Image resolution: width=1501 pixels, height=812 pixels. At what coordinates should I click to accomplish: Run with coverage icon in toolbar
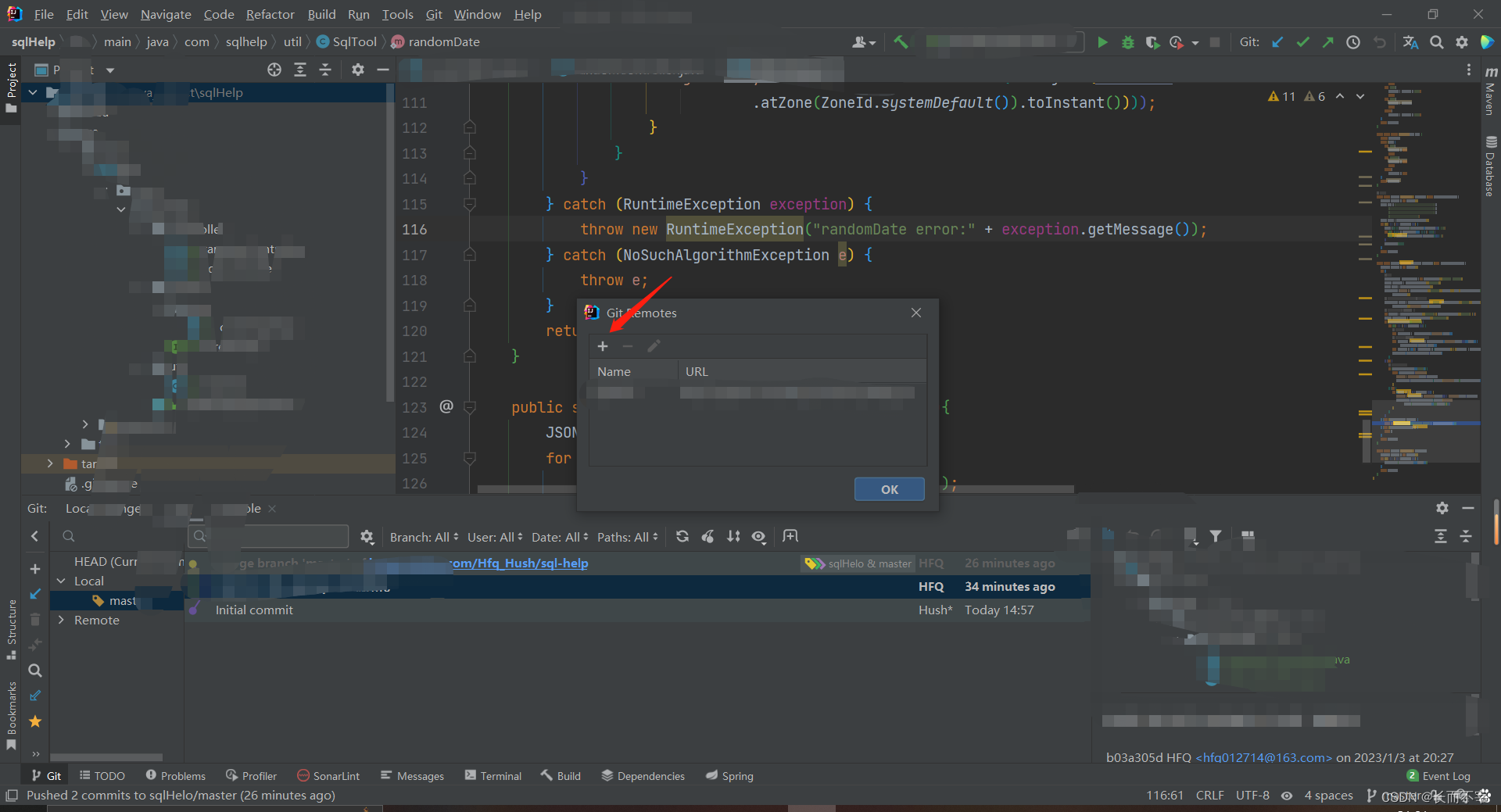point(1152,42)
